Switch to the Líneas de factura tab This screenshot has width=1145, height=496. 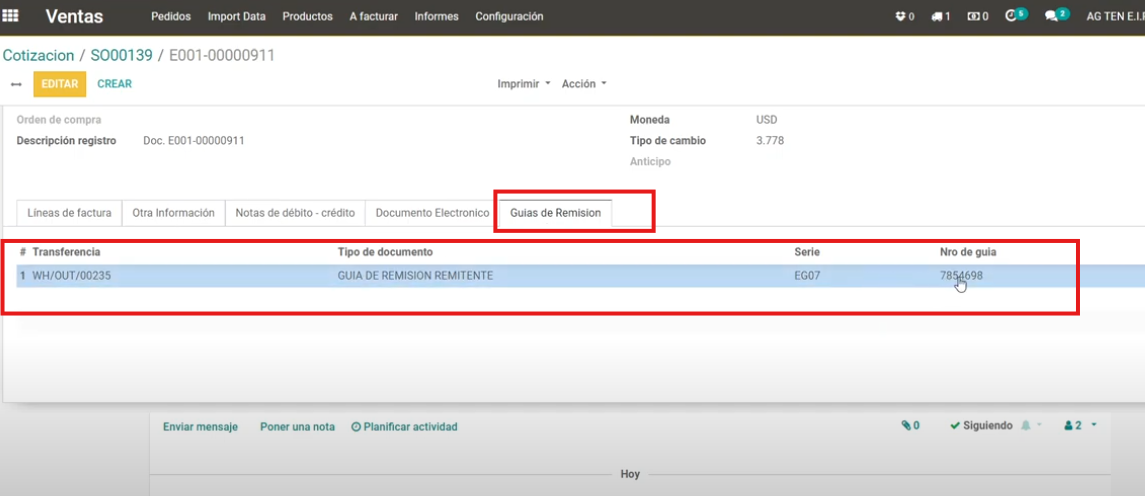tap(69, 213)
